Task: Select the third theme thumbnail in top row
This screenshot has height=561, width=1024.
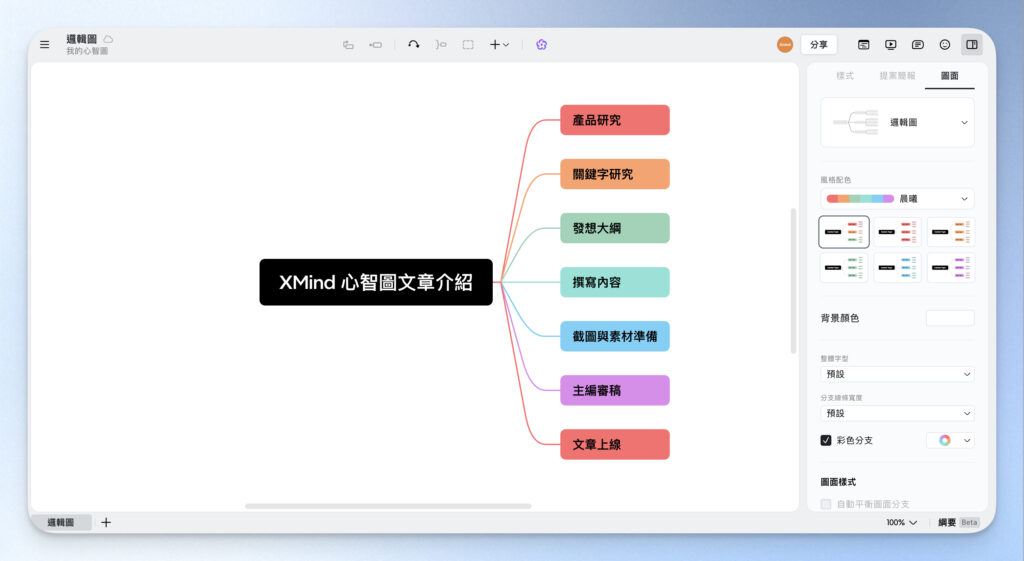Action: 951,232
